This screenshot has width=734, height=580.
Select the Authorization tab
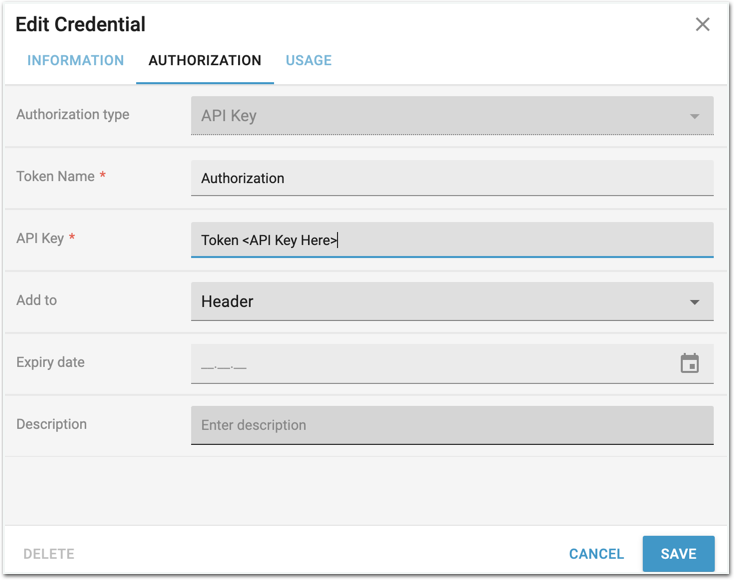coord(205,61)
